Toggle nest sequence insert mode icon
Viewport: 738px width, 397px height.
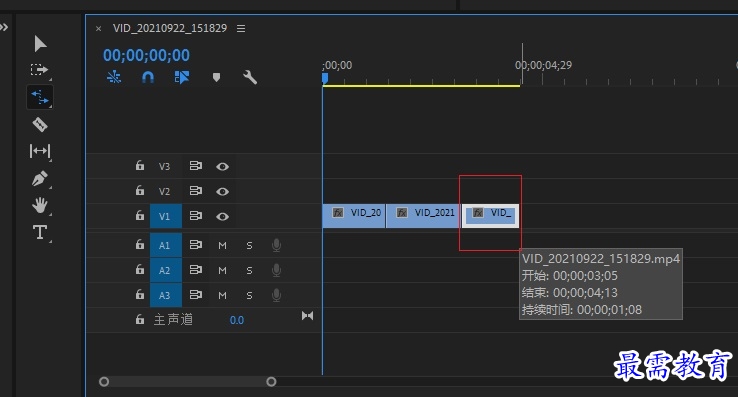pyautogui.click(x=114, y=77)
